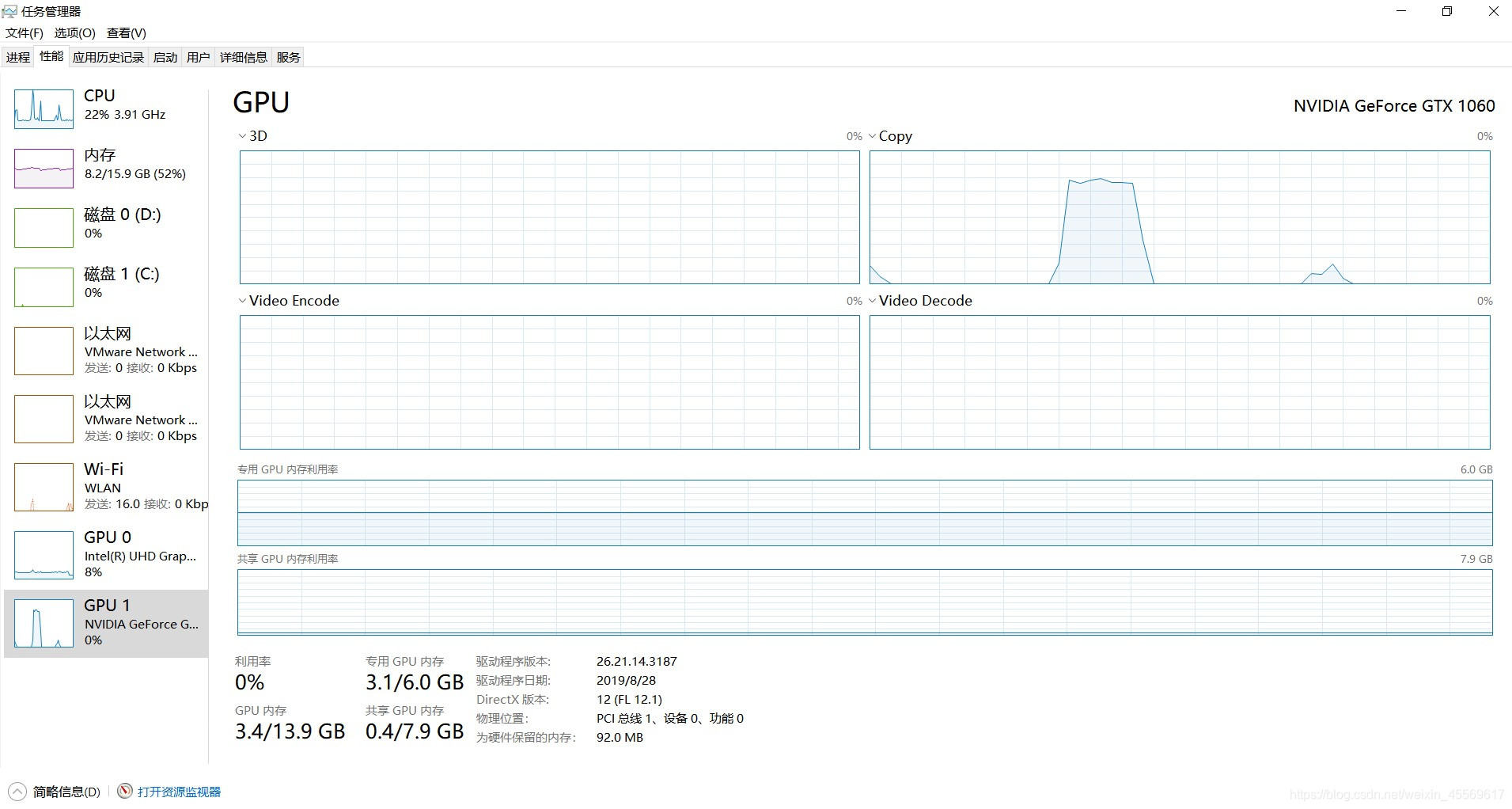Click the 3.1/6.0 GB dedicated memory value
Screen dimensions: 1512x809
pyautogui.click(x=415, y=682)
